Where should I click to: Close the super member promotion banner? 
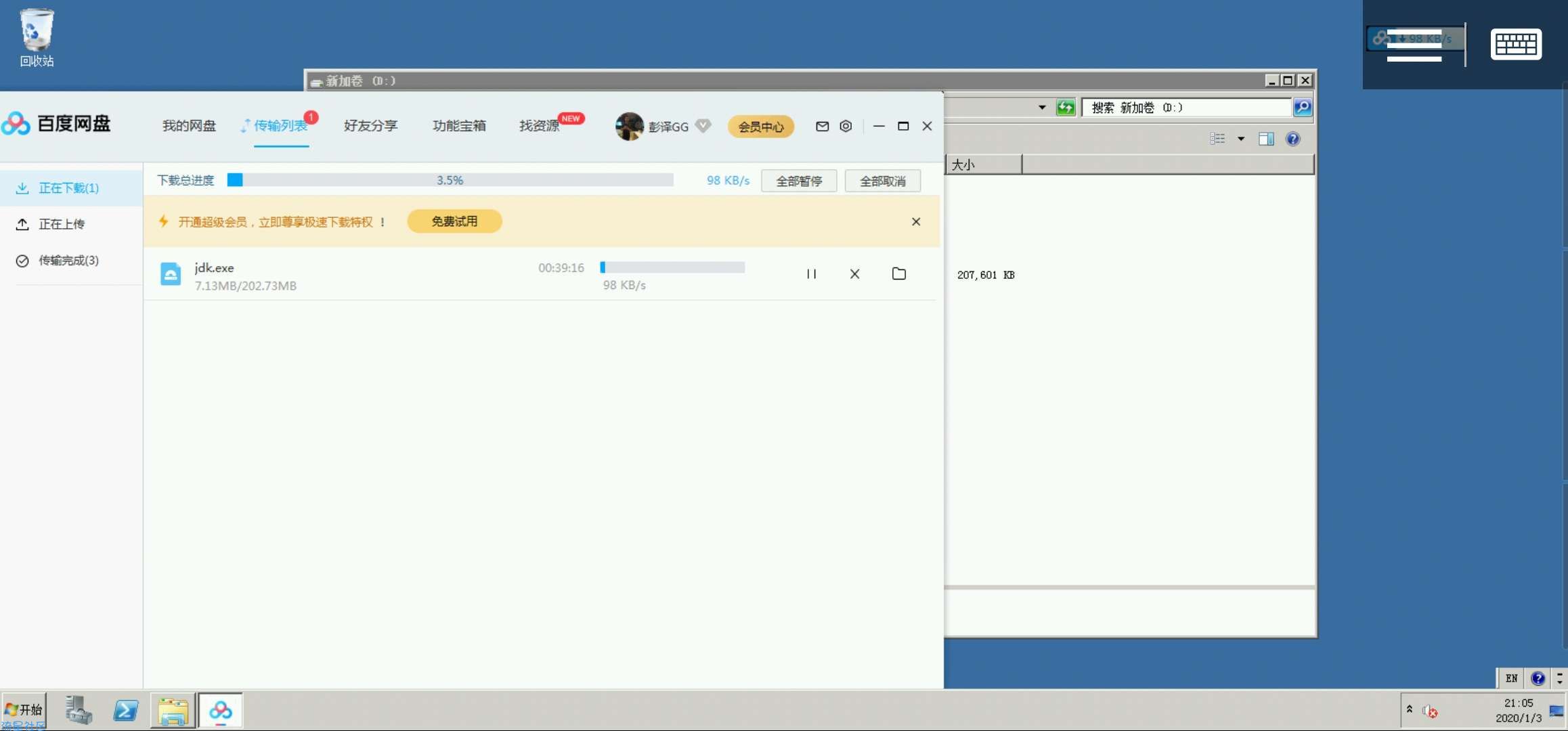[x=916, y=221]
